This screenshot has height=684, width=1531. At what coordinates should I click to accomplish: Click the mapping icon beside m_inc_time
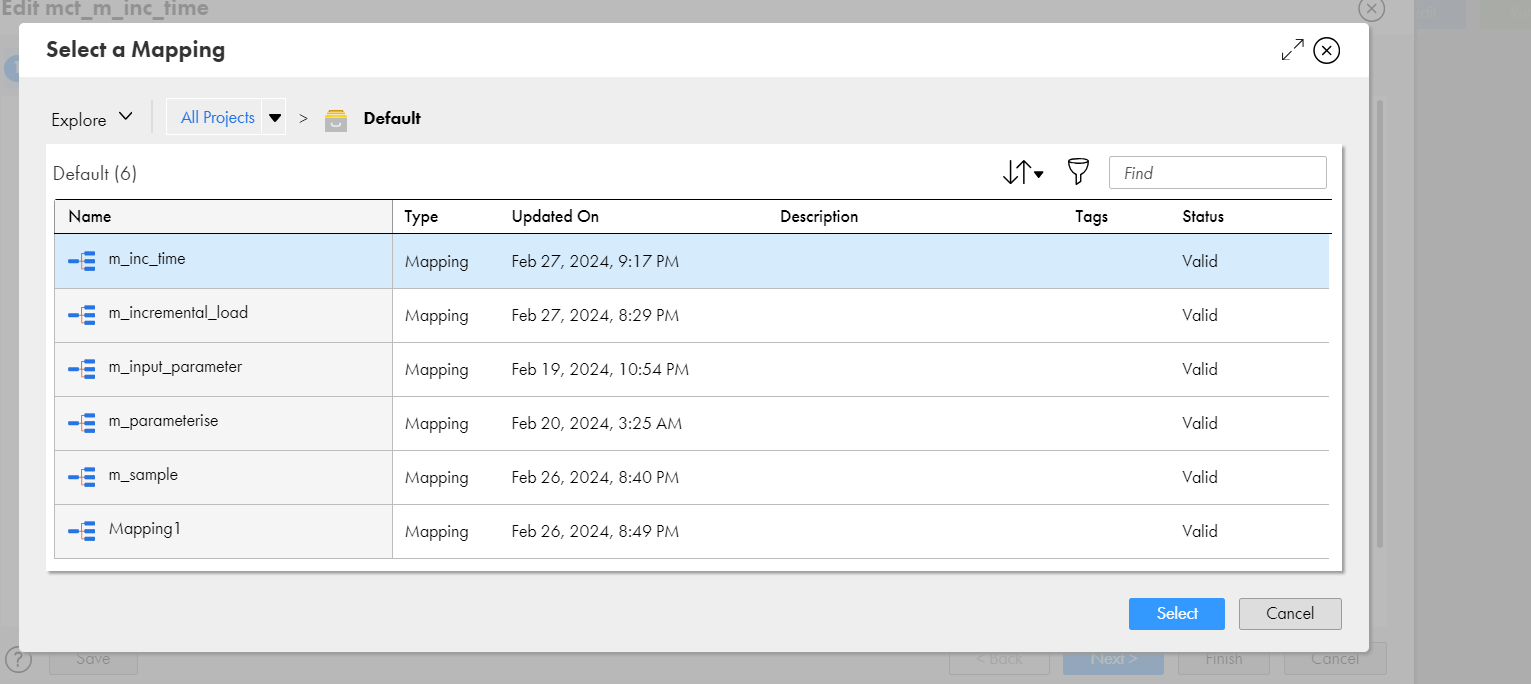[x=82, y=261]
